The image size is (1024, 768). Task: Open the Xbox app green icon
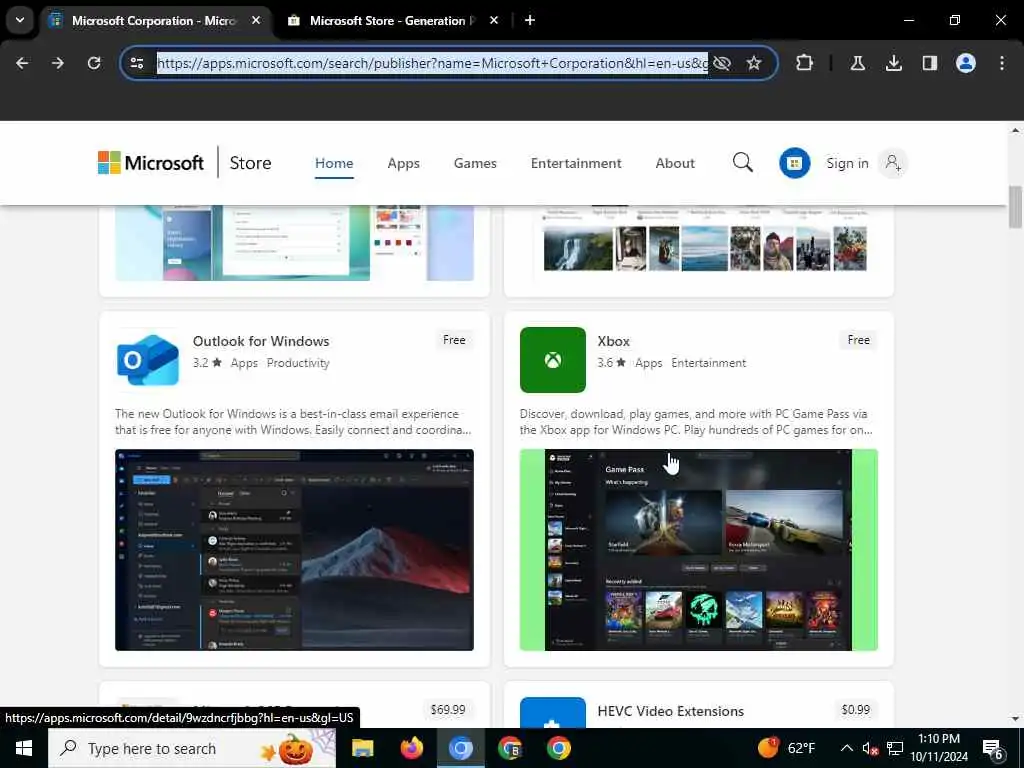tap(552, 360)
